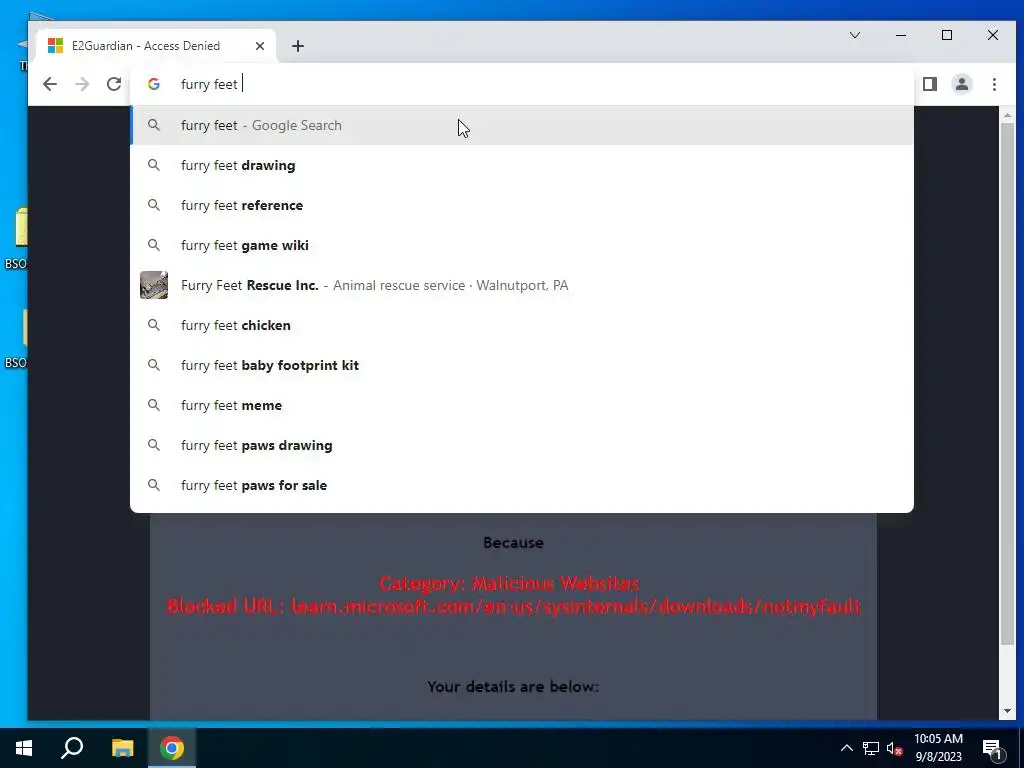Click the muted volume tray icon

pos(895,748)
